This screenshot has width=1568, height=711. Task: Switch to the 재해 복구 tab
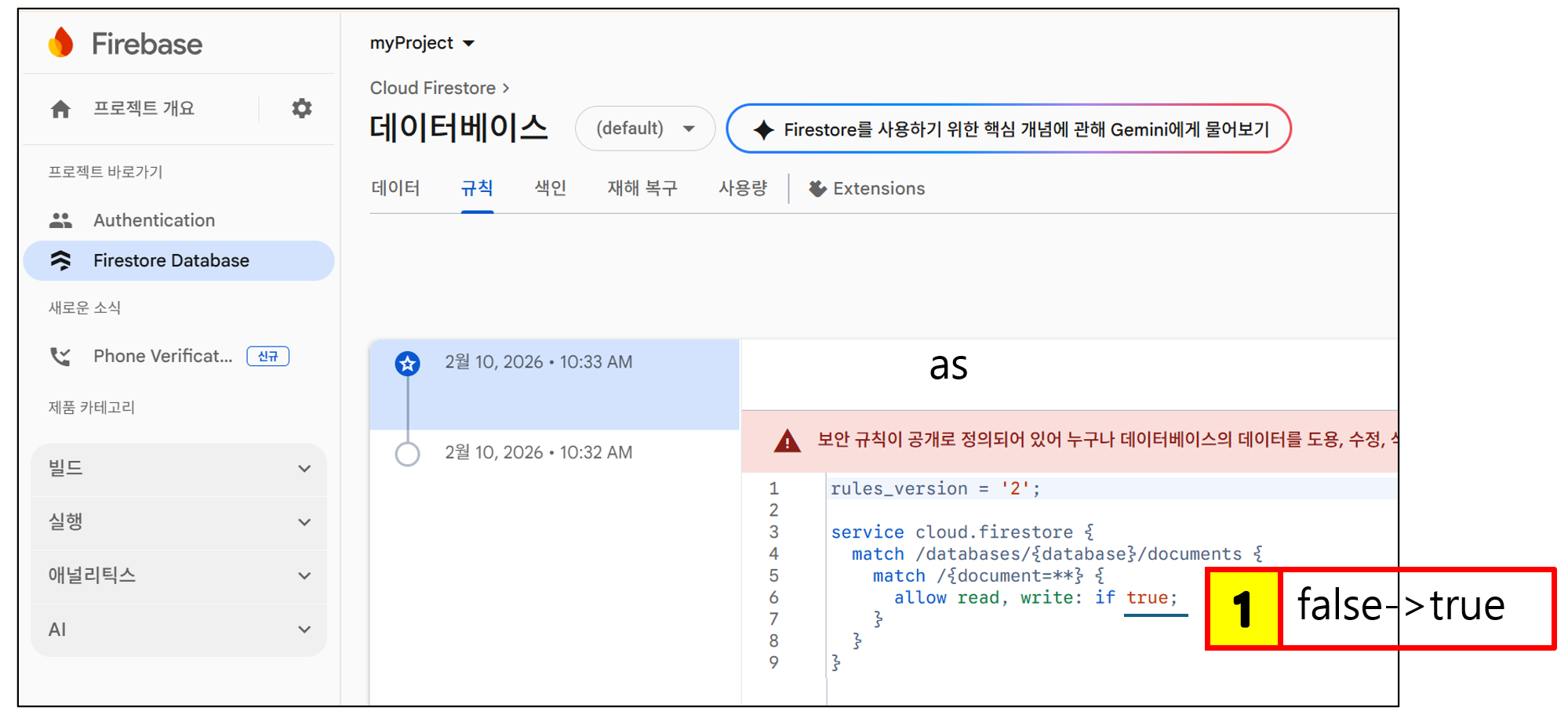point(642,188)
